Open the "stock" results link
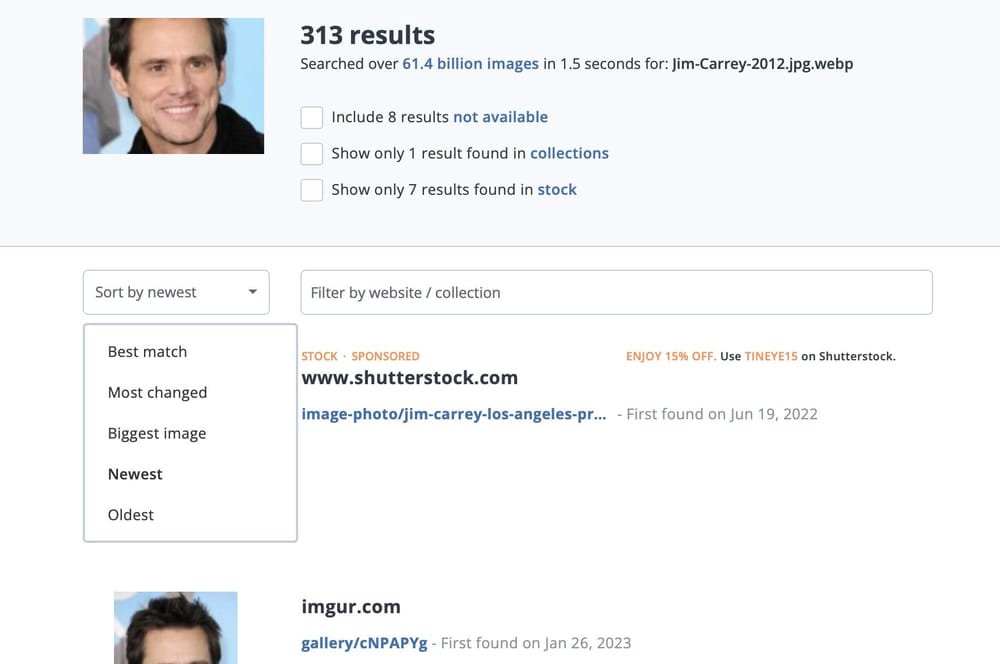This screenshot has width=1000, height=664. [x=557, y=190]
